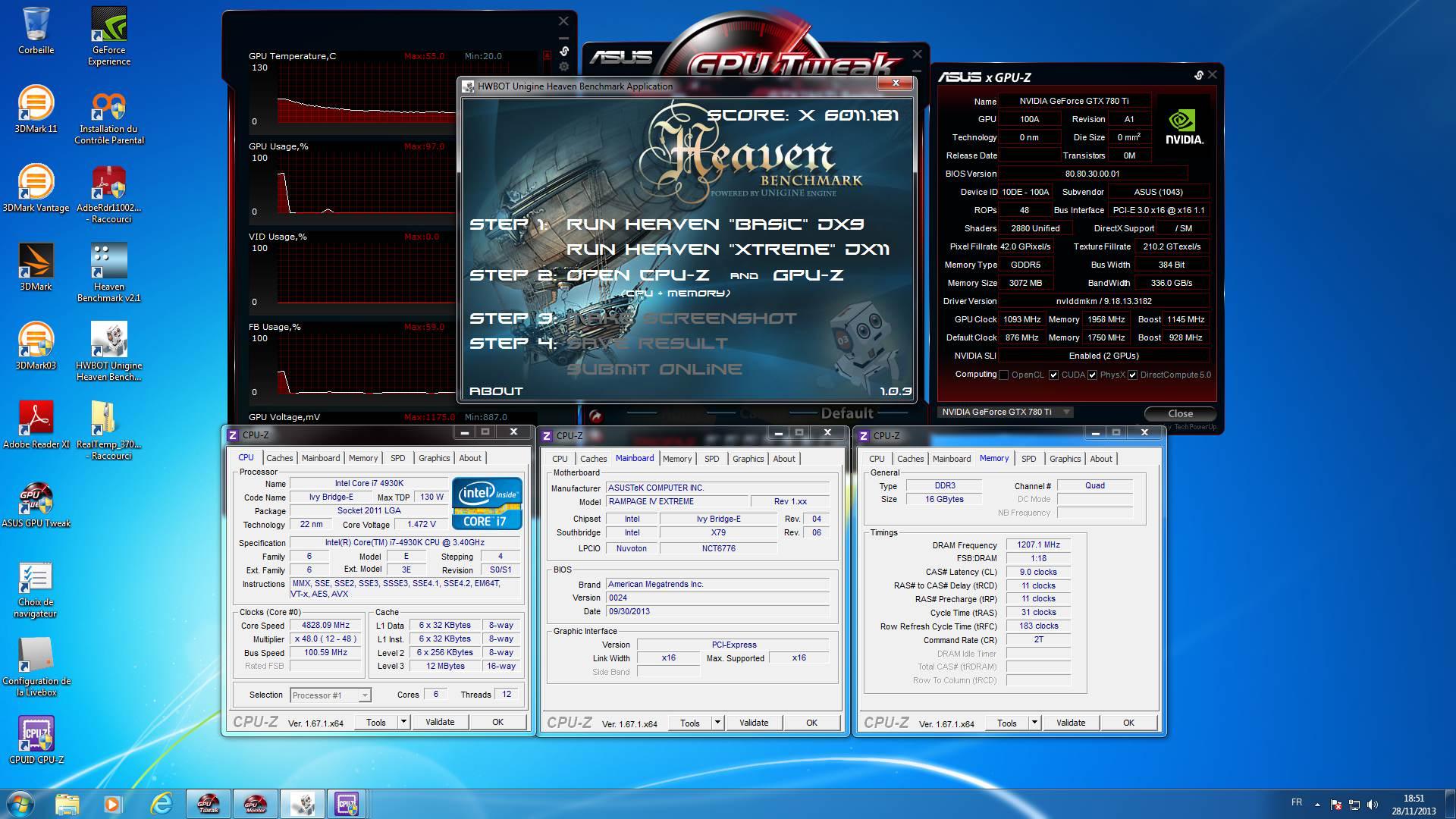This screenshot has width=1456, height=819.
Task: Open the Corbeille recycle bin icon
Action: [x=36, y=30]
